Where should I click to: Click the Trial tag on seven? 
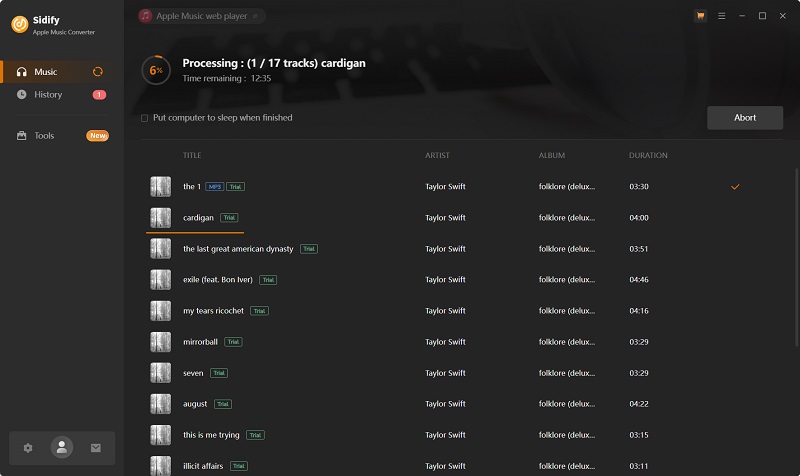pyautogui.click(x=219, y=373)
